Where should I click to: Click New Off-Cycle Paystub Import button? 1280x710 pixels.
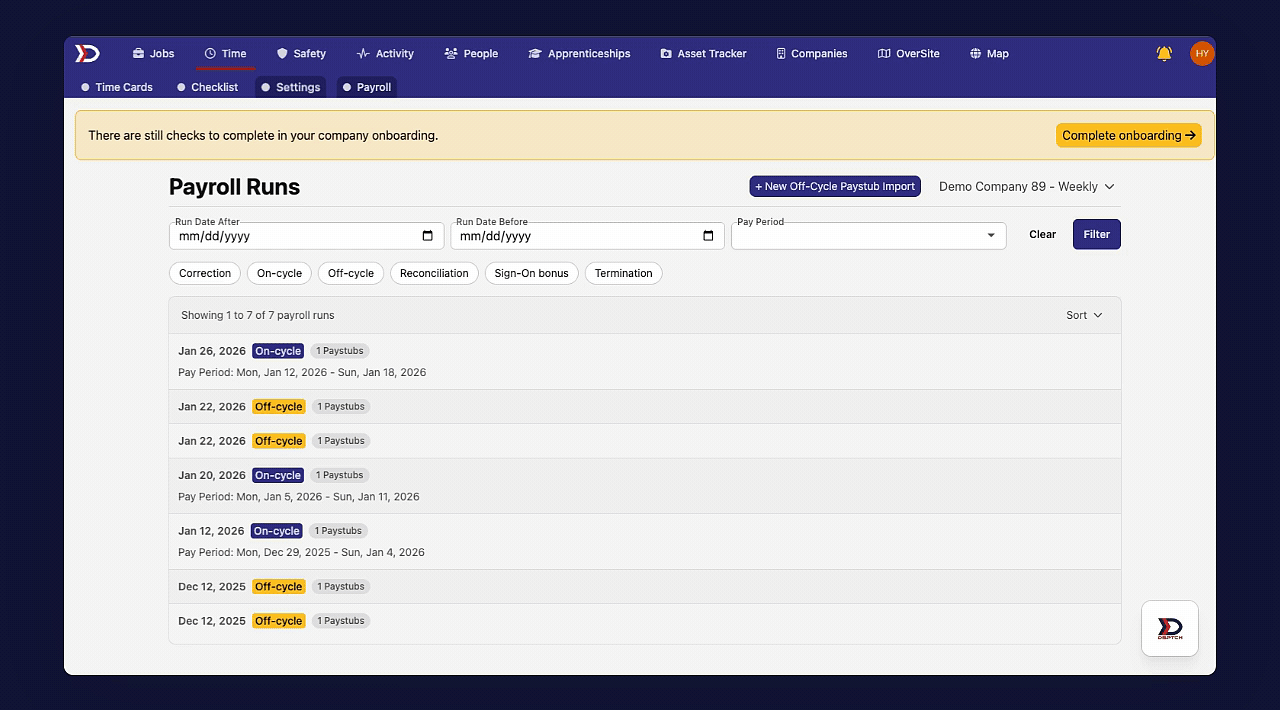(x=835, y=187)
